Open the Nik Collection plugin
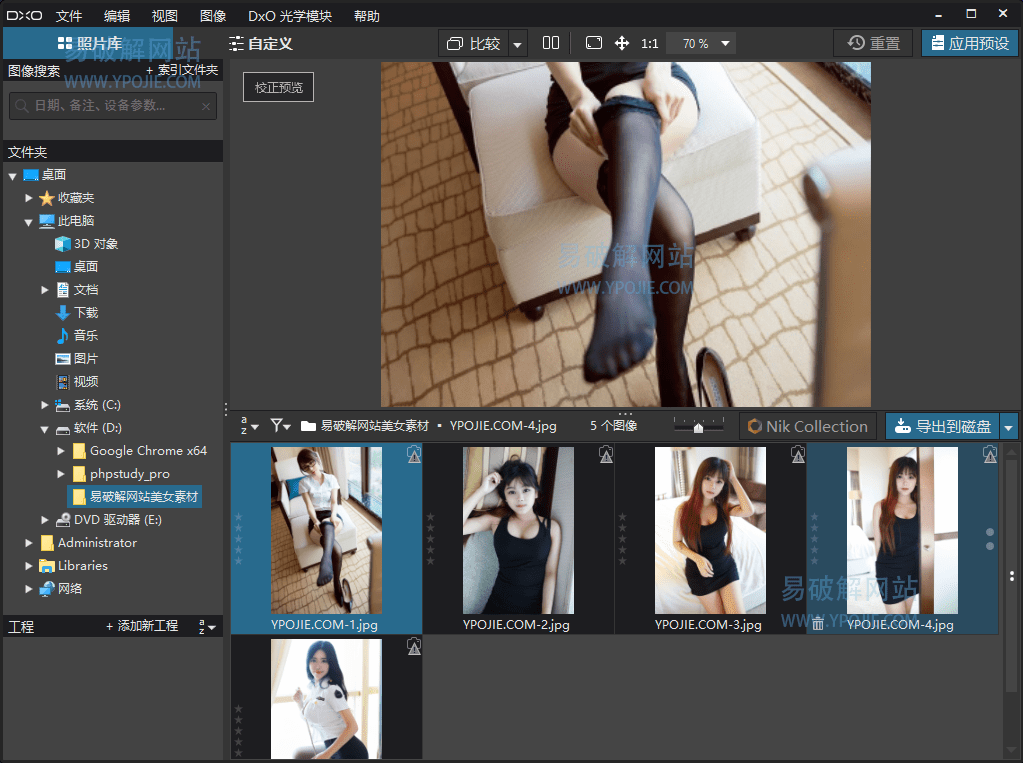Screen dimensions: 1023x763 point(808,425)
